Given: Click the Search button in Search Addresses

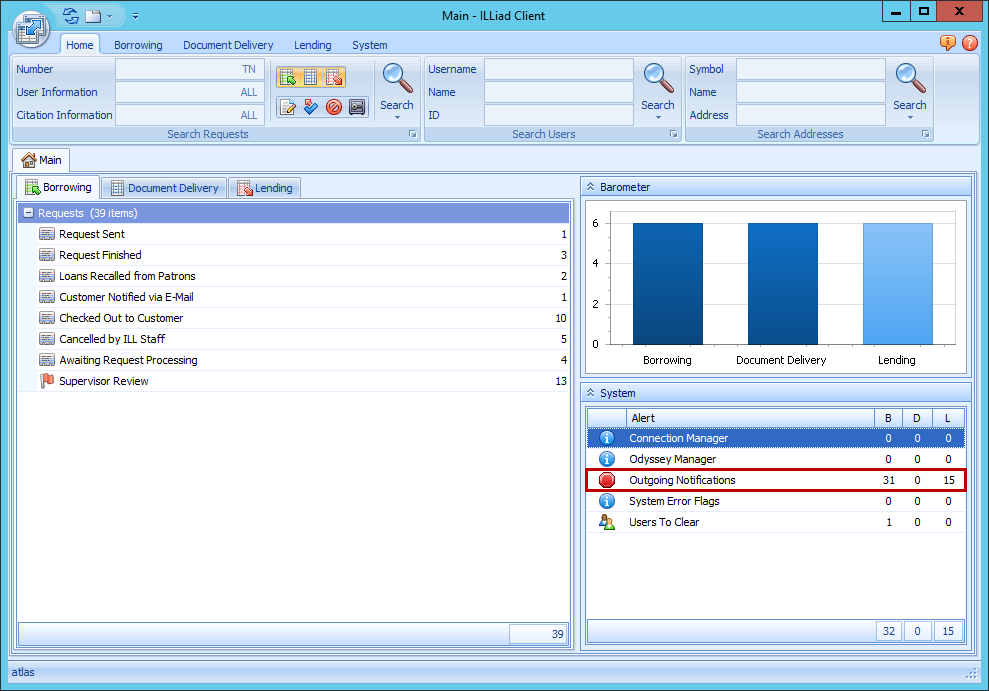Looking at the screenshot, I should 909,86.
